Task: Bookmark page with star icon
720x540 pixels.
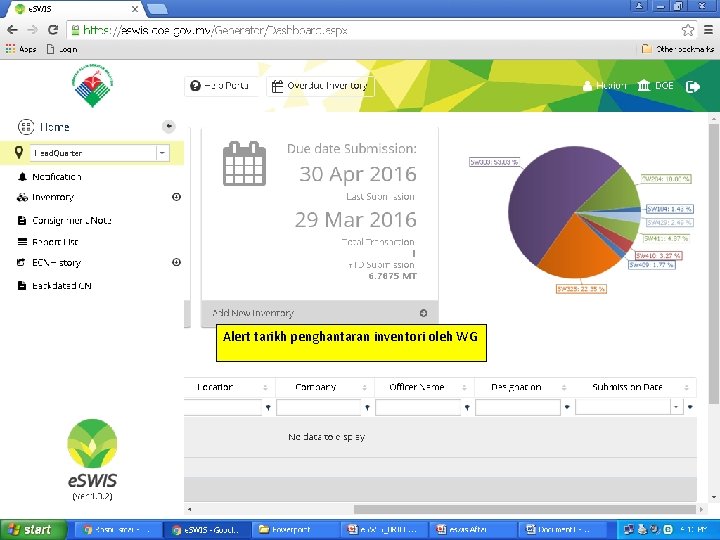Action: tap(687, 30)
